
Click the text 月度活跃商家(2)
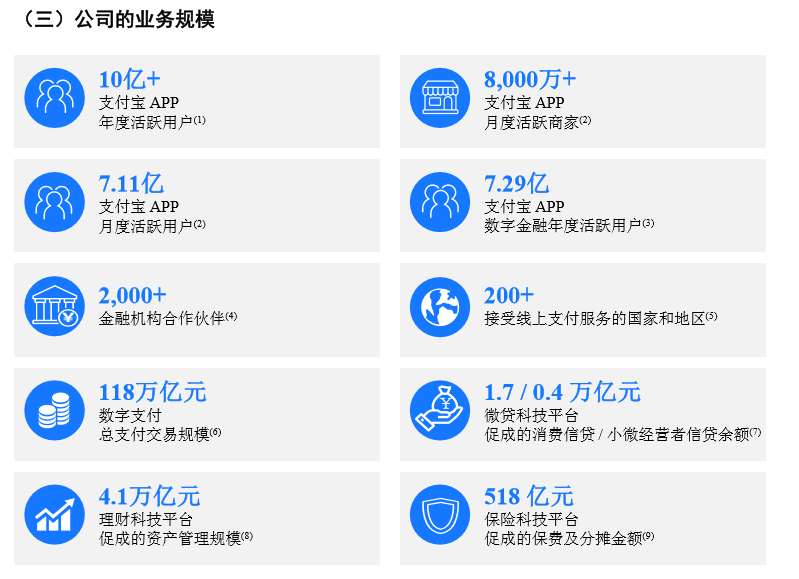pos(538,122)
